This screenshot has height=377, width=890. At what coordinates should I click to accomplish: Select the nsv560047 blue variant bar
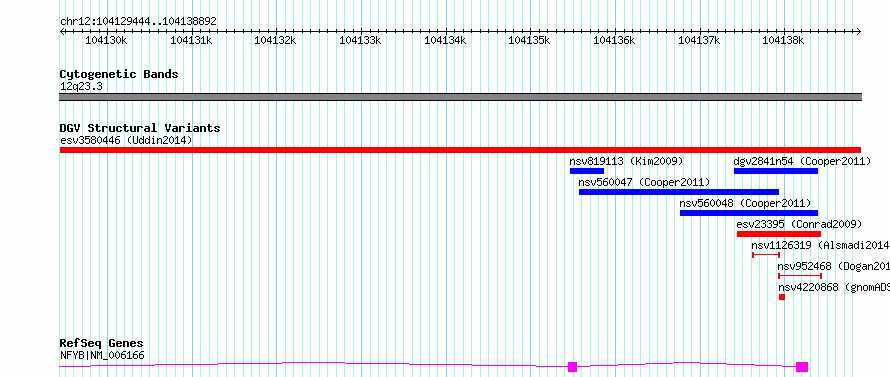coord(679,192)
